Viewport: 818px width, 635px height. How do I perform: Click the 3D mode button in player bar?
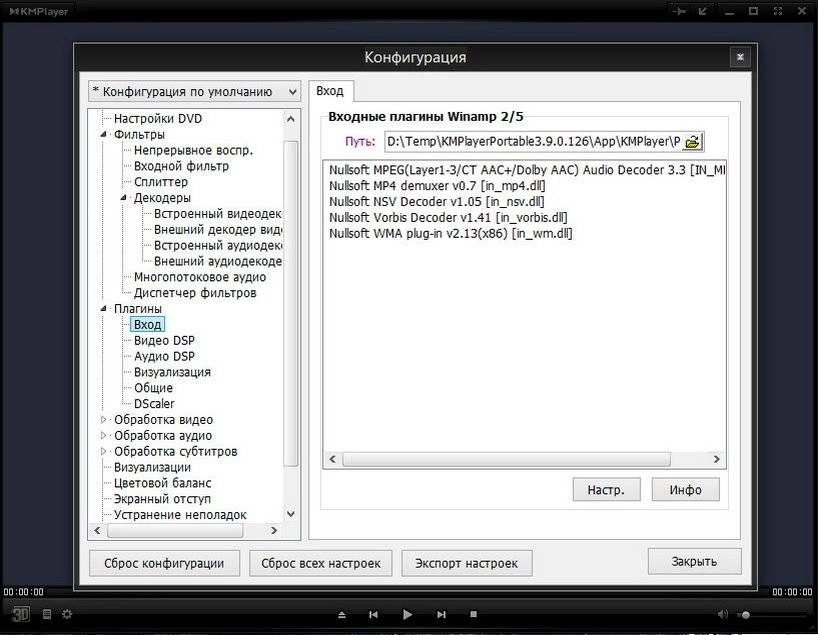point(21,614)
